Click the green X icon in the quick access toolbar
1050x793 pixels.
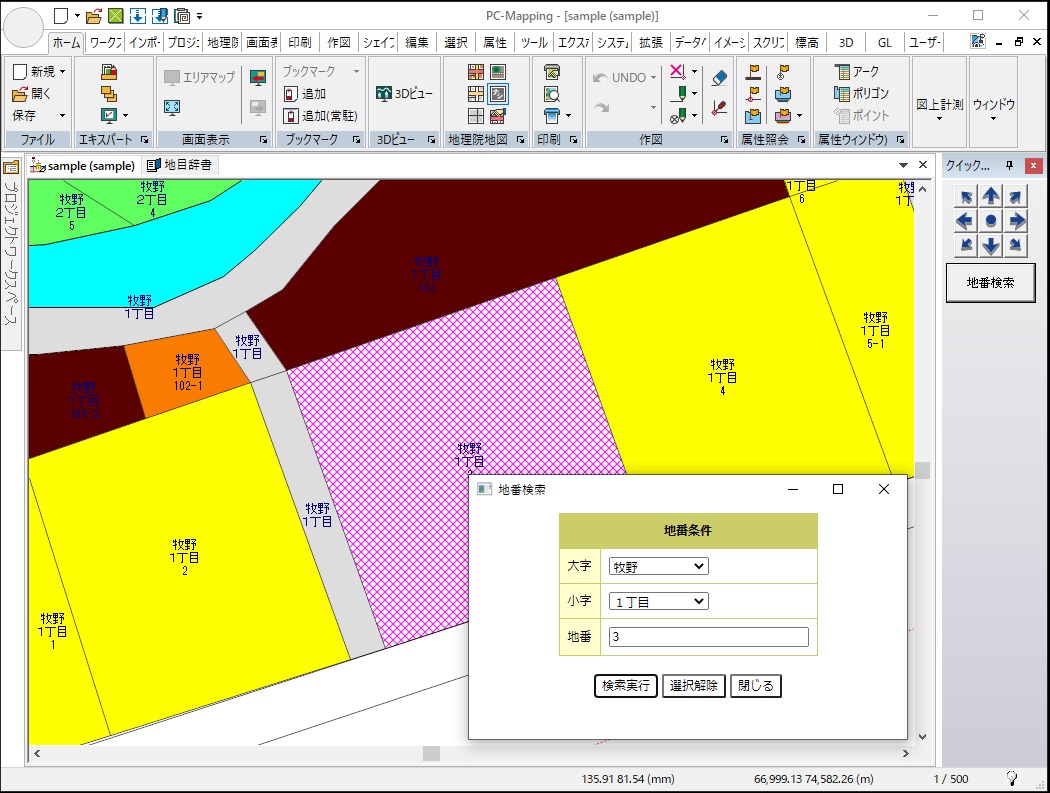click(x=116, y=16)
